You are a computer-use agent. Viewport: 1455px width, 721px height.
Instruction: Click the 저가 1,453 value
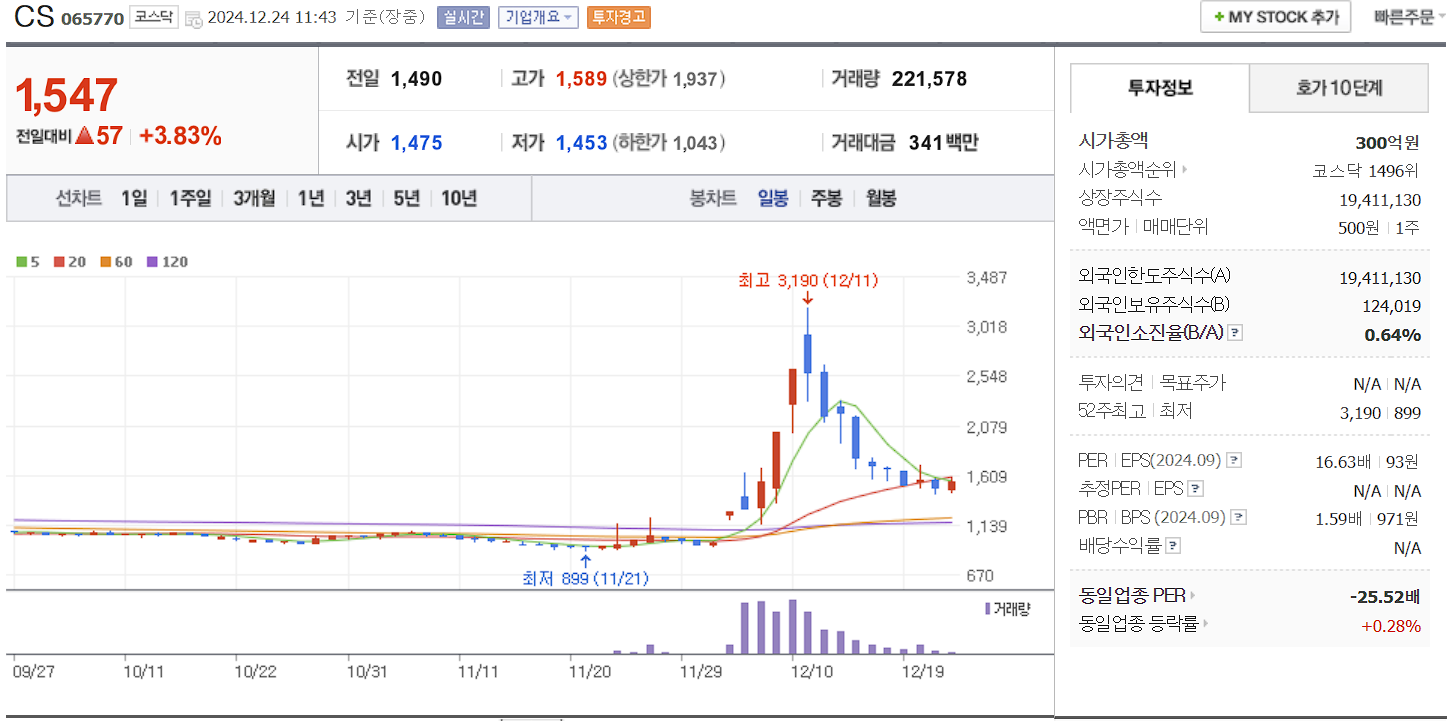pos(581,143)
